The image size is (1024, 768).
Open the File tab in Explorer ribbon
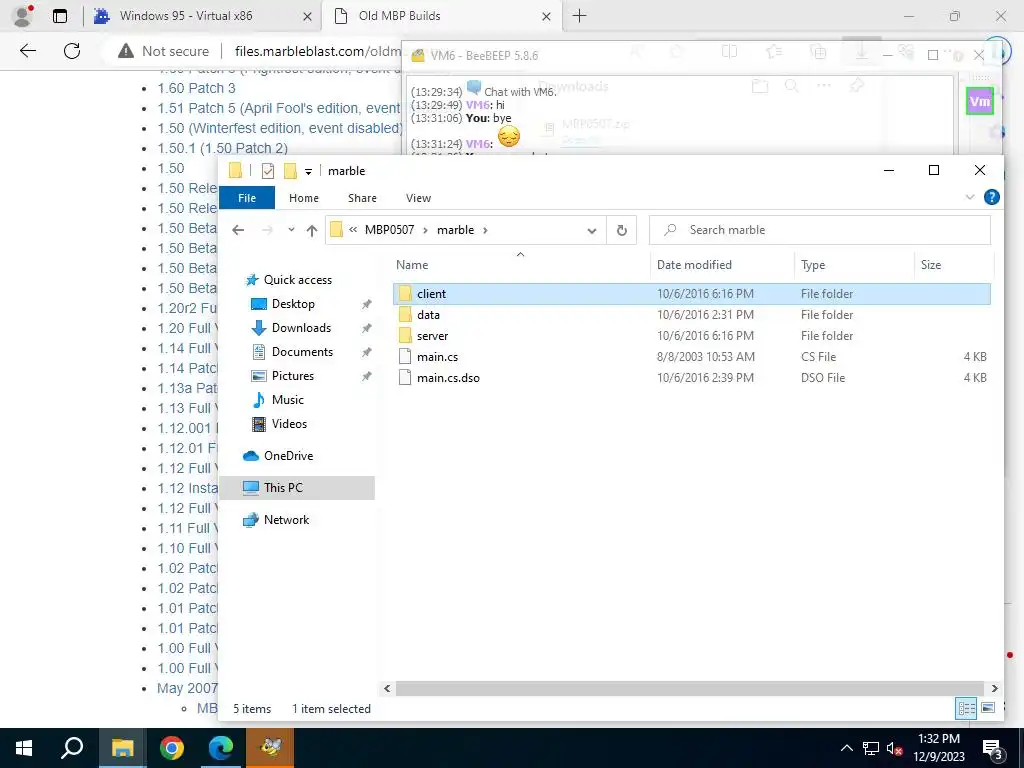pos(247,198)
